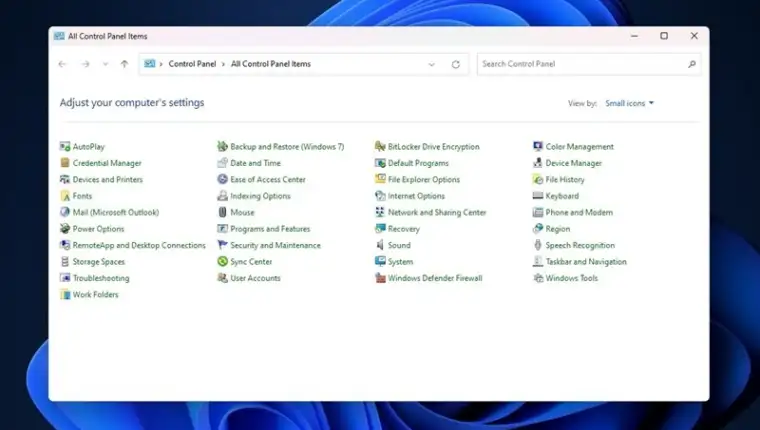Click the search magnifier icon
Screen dimensions: 760x430
[x=692, y=64]
